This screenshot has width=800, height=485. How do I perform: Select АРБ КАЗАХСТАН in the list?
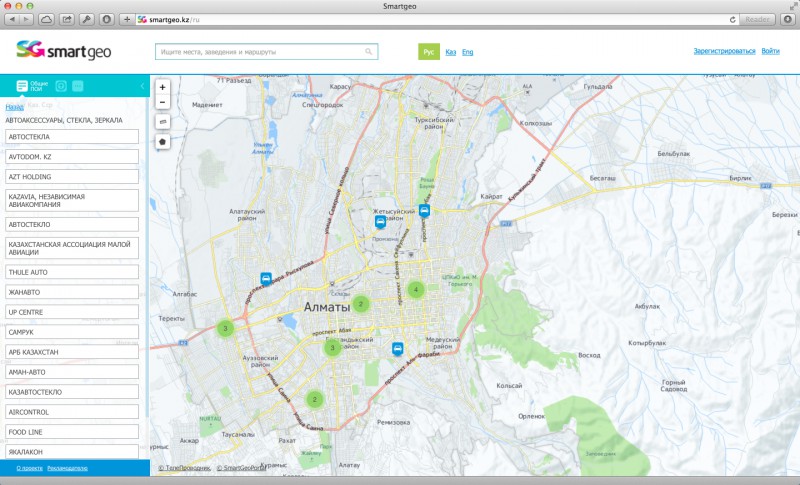point(72,352)
